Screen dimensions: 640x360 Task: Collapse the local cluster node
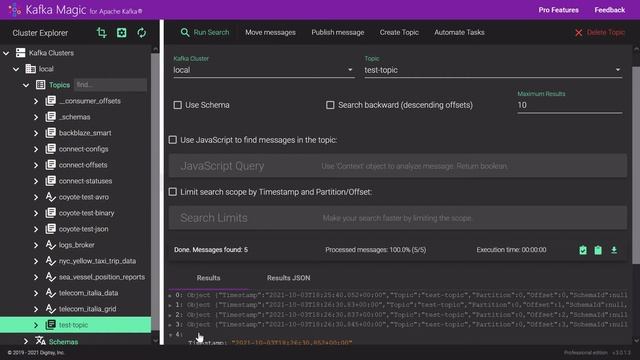click(x=16, y=69)
